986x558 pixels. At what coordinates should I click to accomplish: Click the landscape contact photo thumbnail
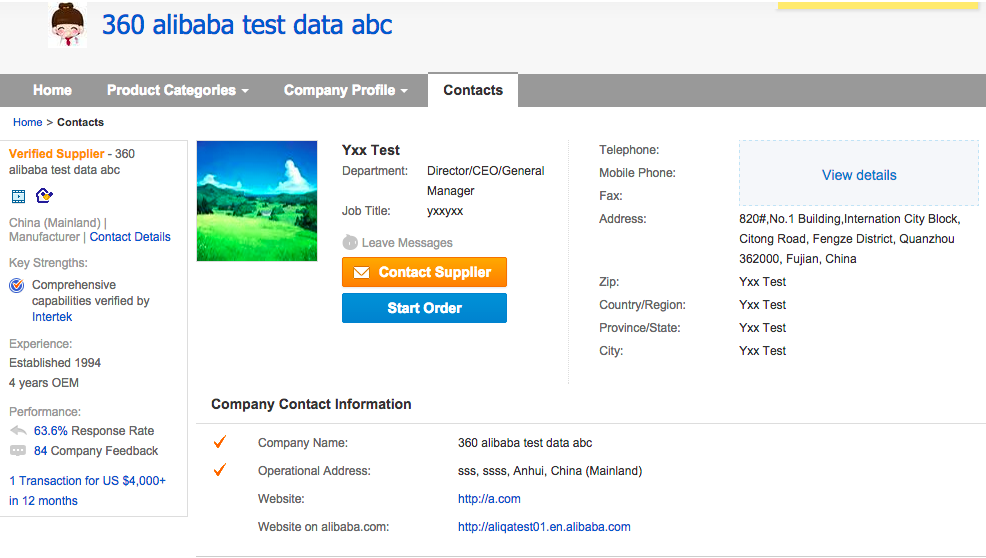click(257, 201)
